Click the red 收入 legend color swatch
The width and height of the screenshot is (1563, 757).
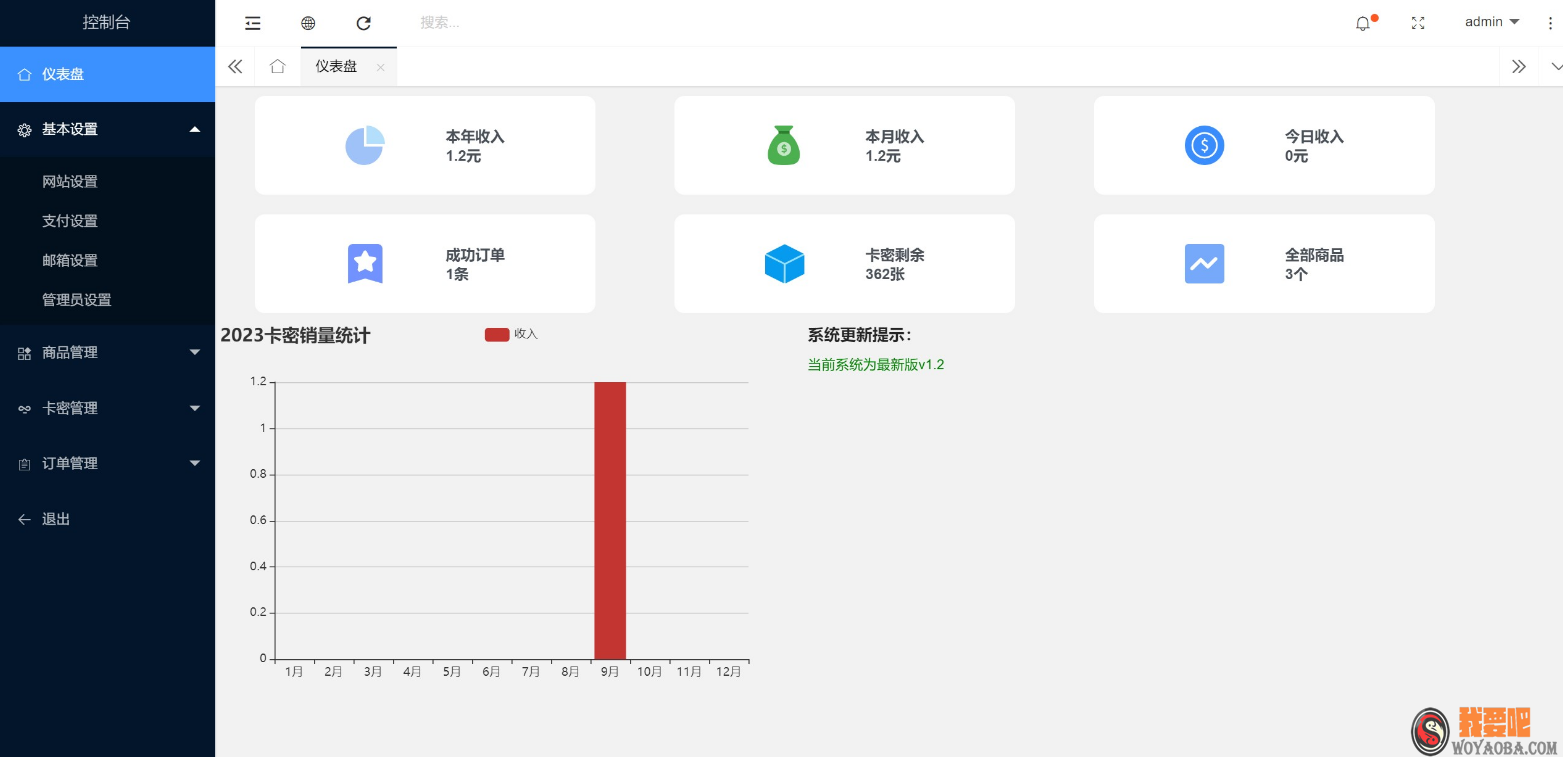point(497,334)
